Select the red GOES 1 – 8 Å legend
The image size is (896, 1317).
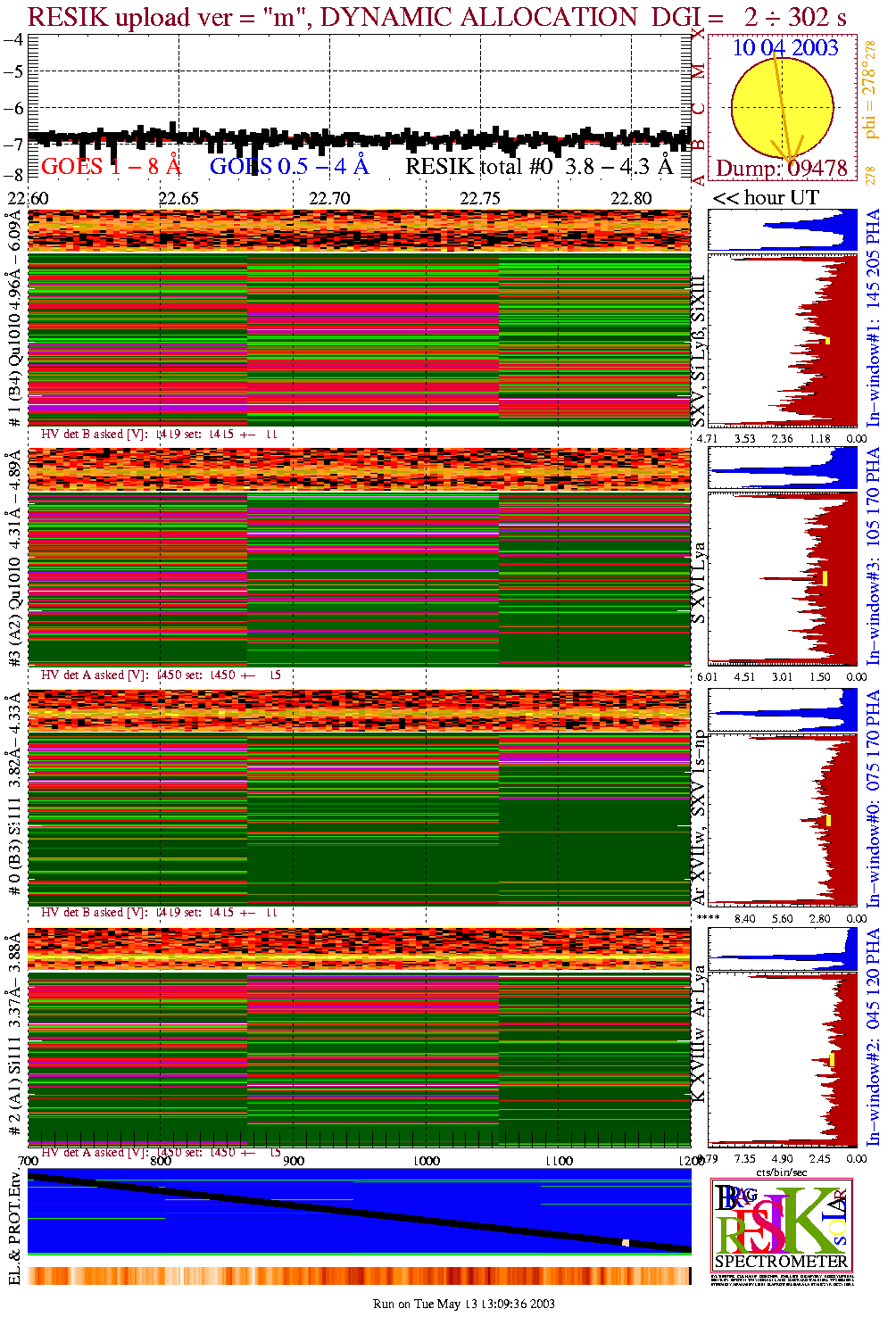coord(111,166)
